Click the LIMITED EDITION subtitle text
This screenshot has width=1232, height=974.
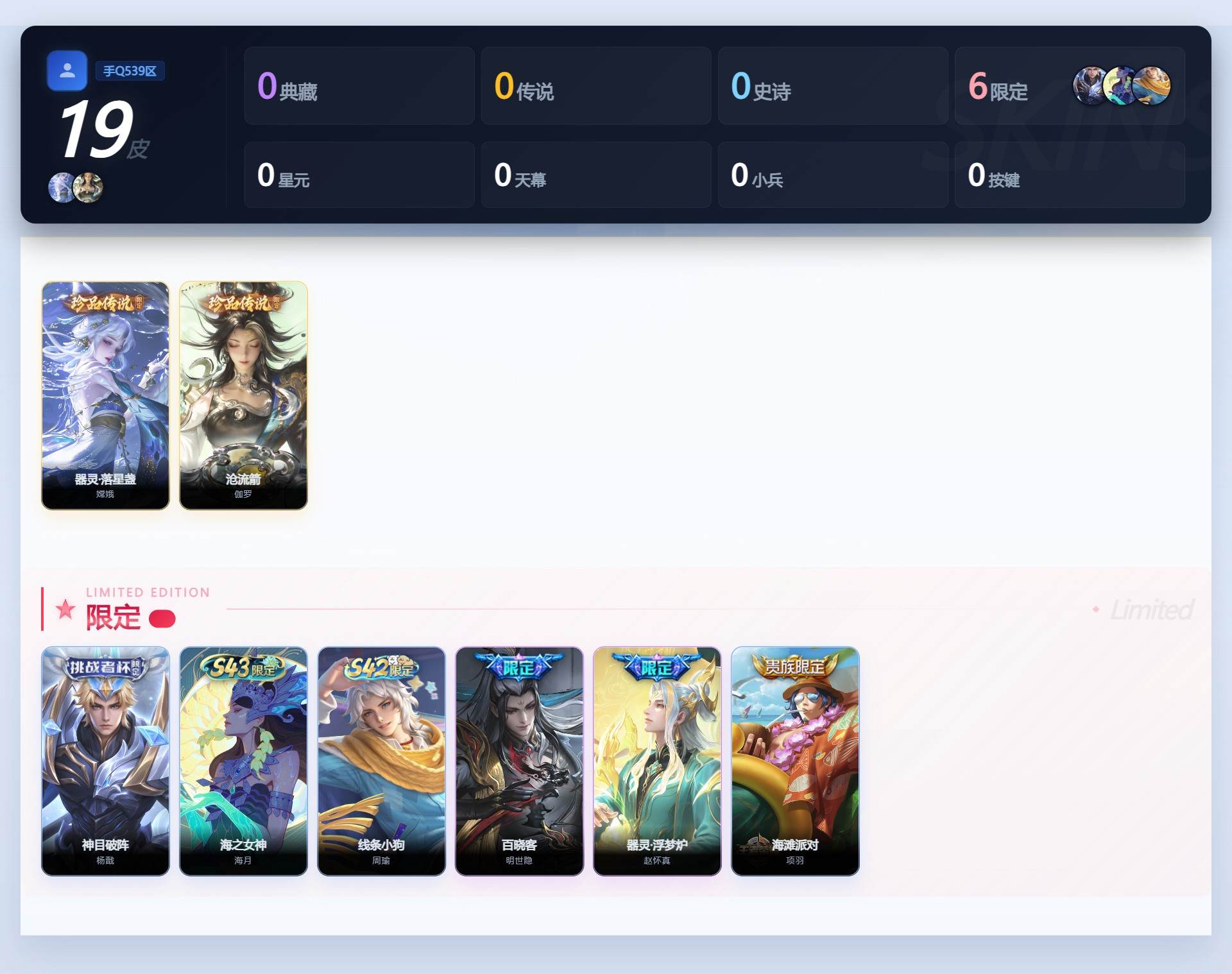click(x=148, y=592)
